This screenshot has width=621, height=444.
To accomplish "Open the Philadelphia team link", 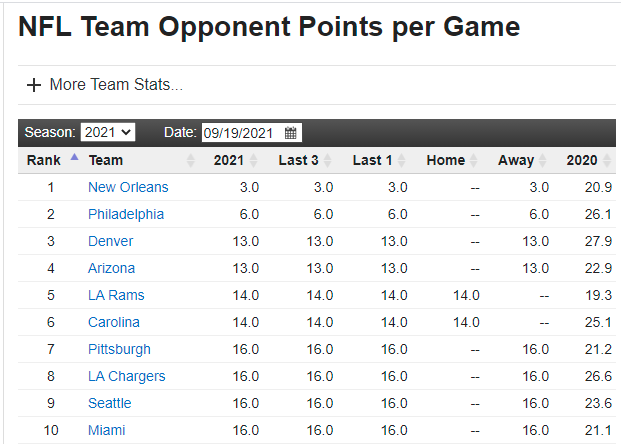I will [126, 214].
